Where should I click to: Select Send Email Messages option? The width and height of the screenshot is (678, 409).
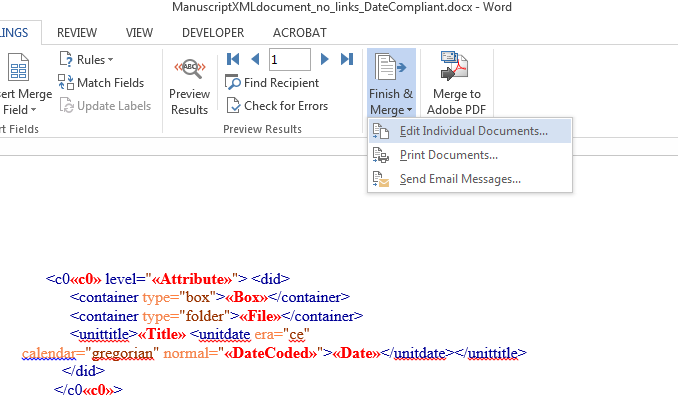[459, 179]
